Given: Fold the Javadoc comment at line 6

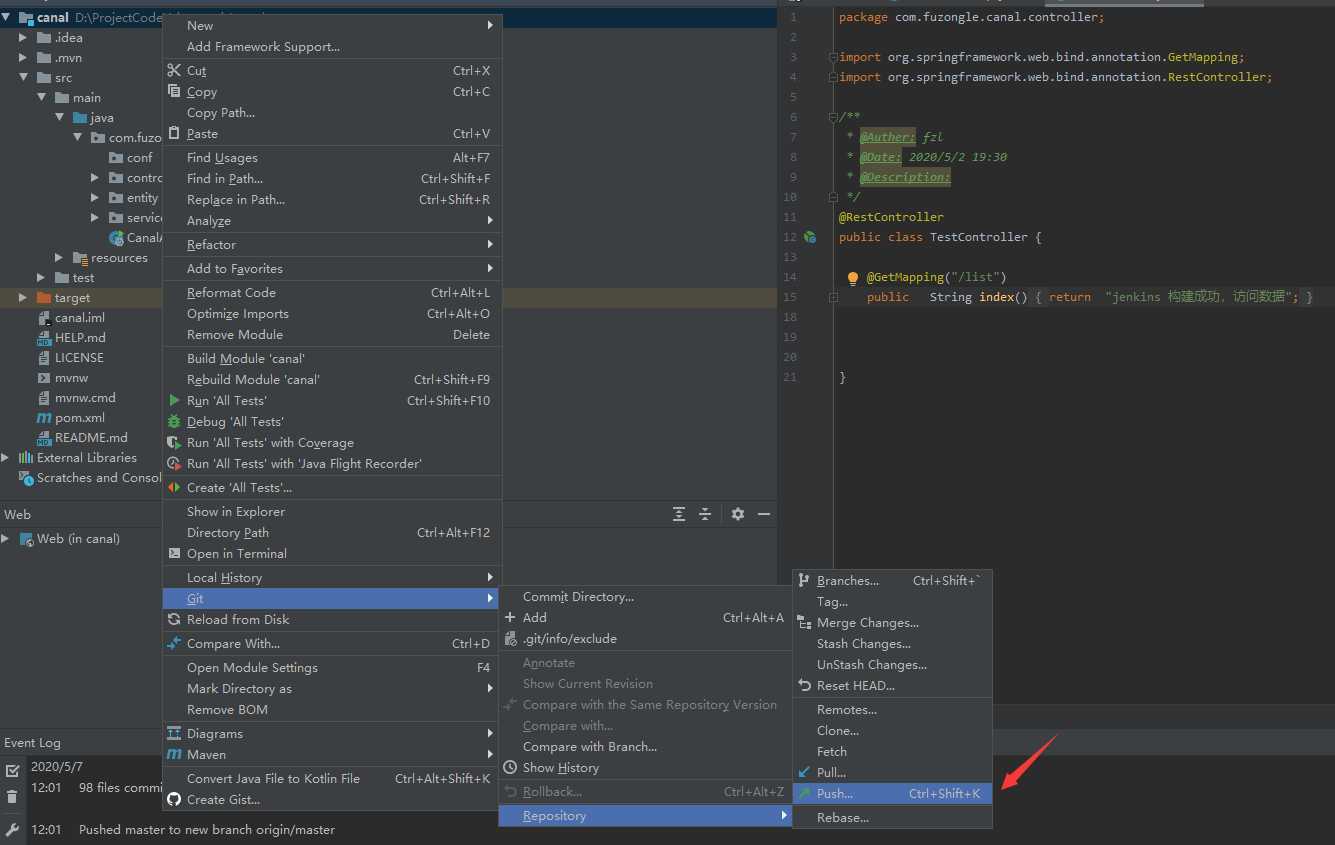Looking at the screenshot, I should [833, 117].
